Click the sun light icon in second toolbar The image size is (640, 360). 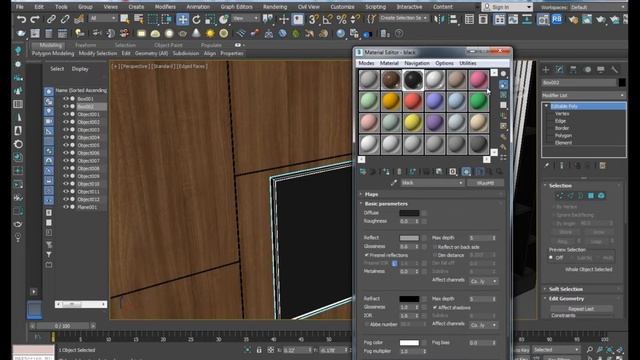(210, 33)
